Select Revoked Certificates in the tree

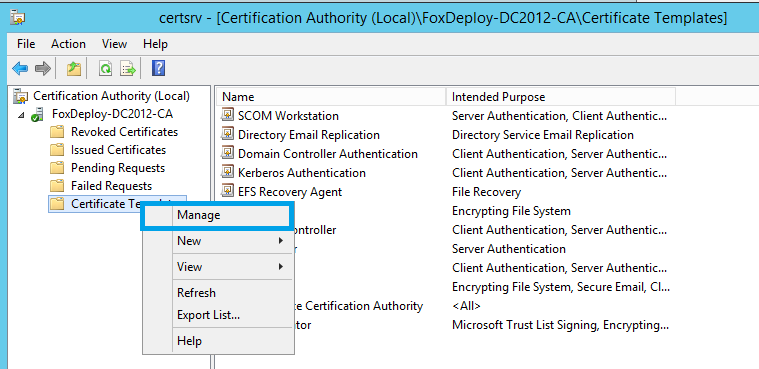pyautogui.click(x=124, y=132)
